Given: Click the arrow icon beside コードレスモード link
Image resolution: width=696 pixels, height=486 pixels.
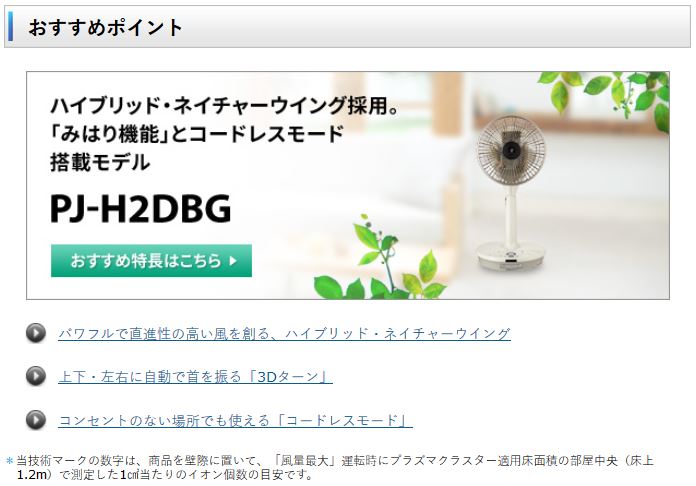Looking at the screenshot, I should click(36, 419).
